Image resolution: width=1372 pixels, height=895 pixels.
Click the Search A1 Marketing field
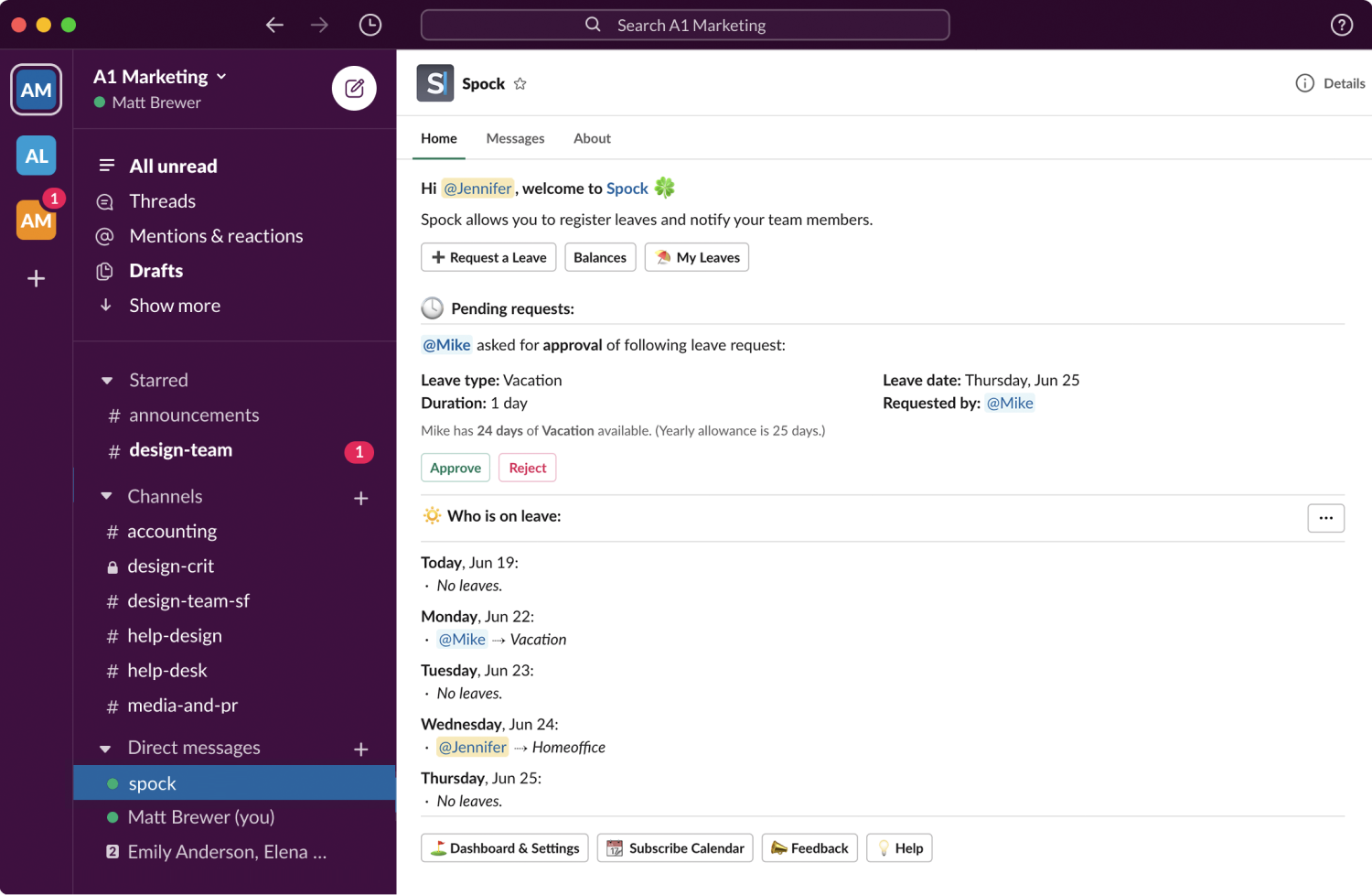pos(685,25)
